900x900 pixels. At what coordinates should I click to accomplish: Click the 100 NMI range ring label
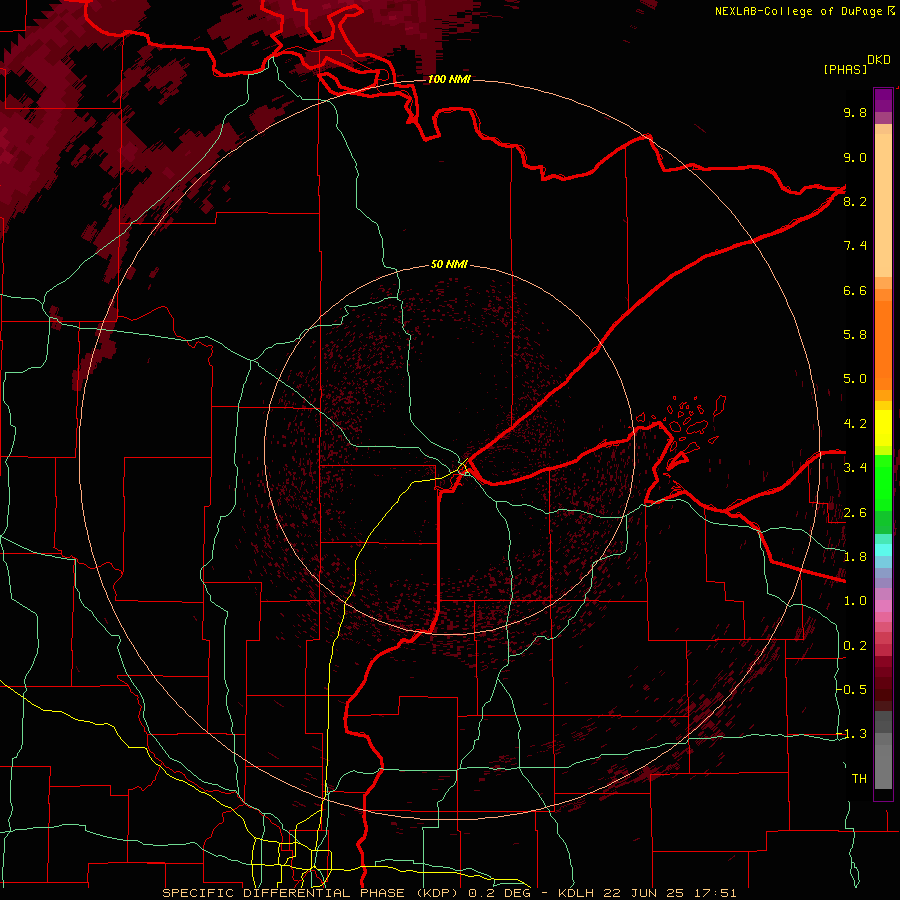[449, 79]
